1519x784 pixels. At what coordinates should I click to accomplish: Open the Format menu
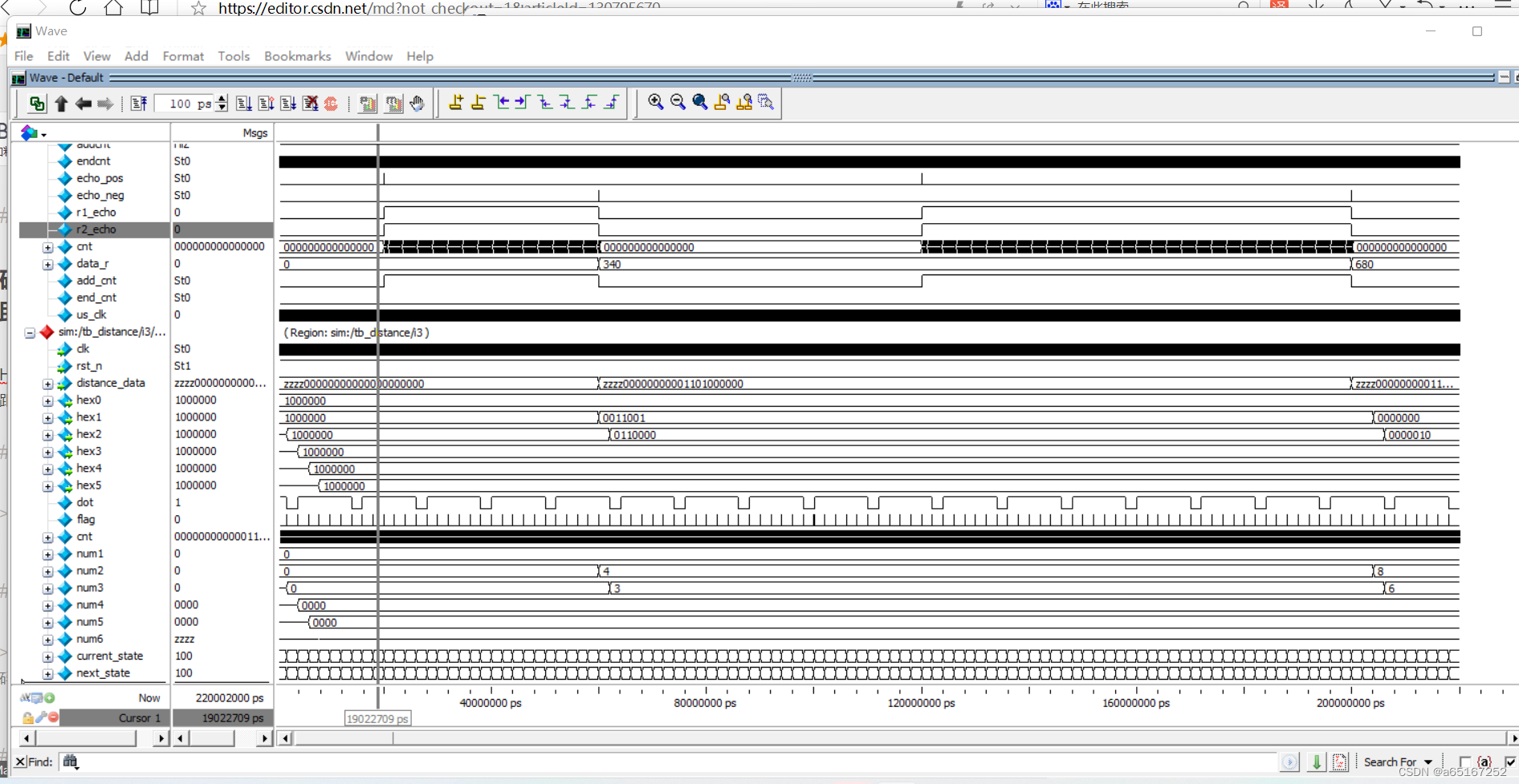pos(183,56)
